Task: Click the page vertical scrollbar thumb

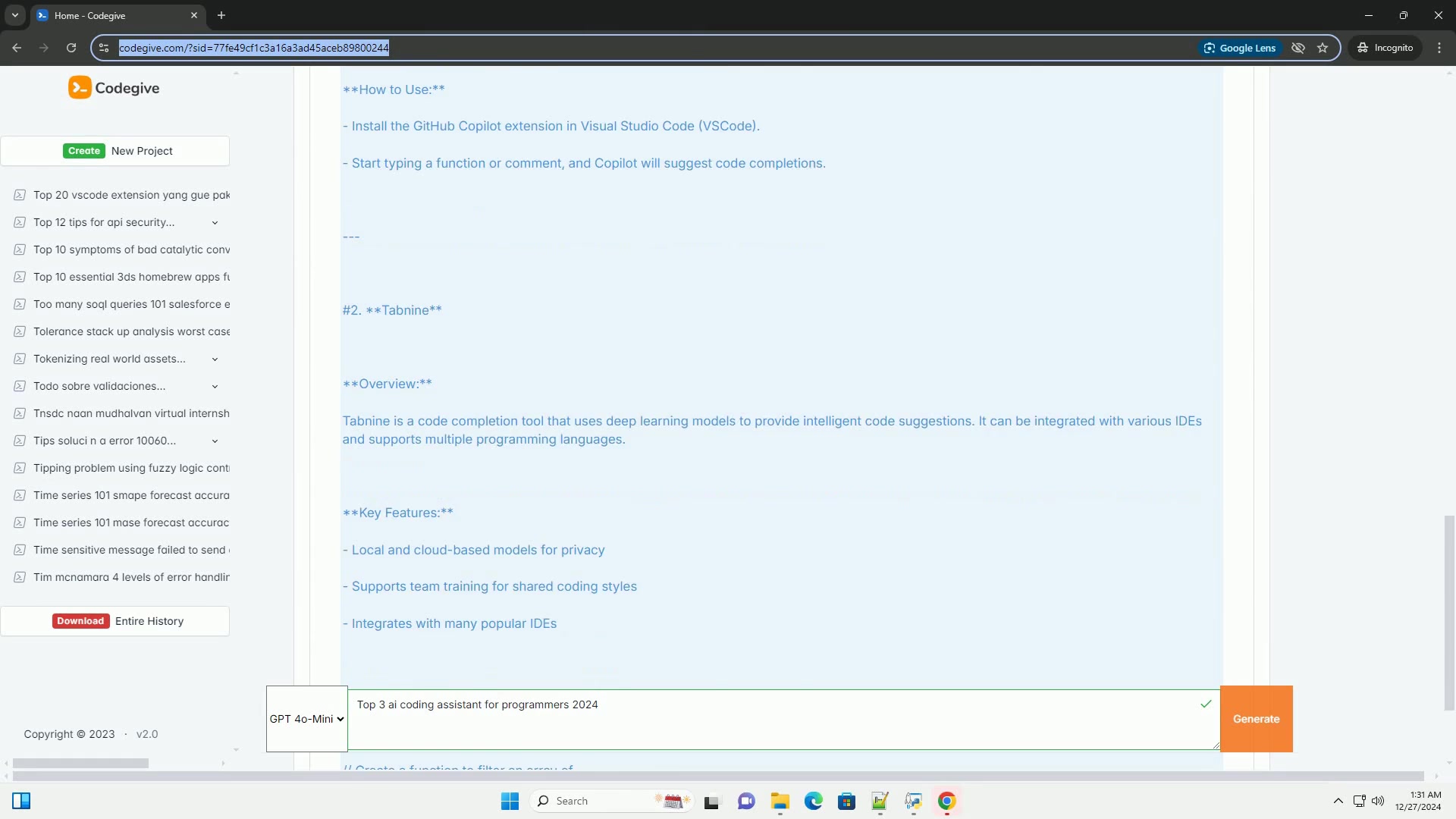Action: (x=1449, y=613)
